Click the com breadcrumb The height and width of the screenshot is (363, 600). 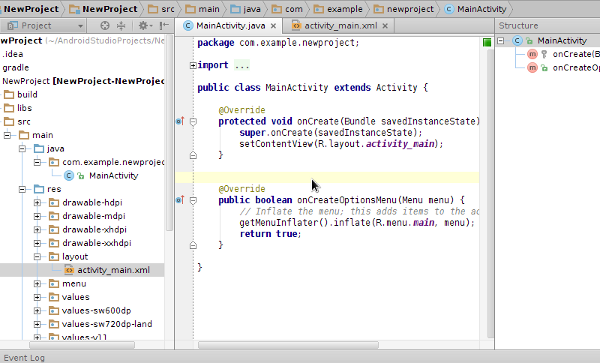[287, 9]
